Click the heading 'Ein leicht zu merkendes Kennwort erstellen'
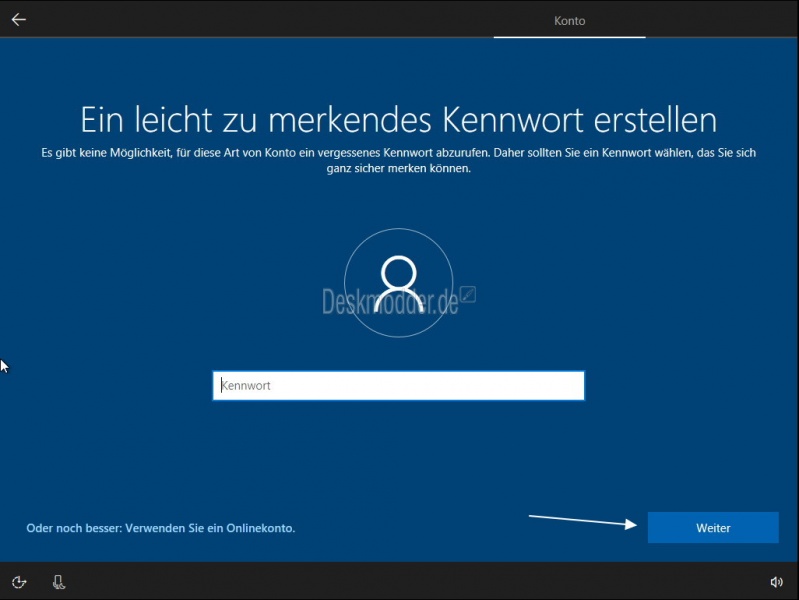The image size is (799, 600). click(398, 120)
